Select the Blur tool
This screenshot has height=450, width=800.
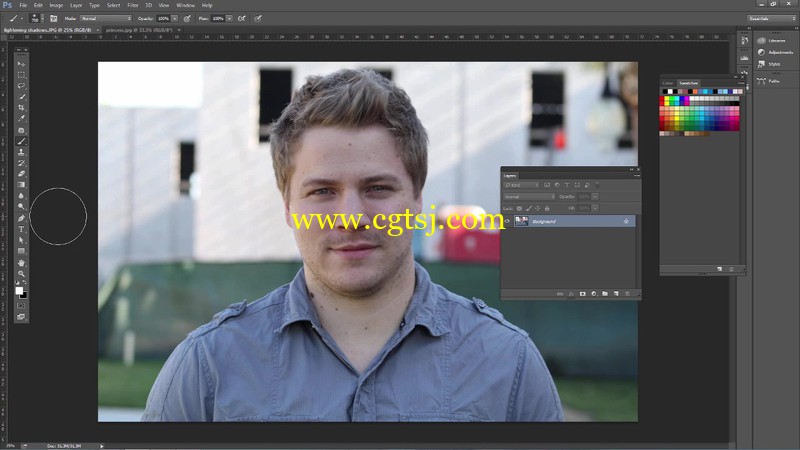21,196
